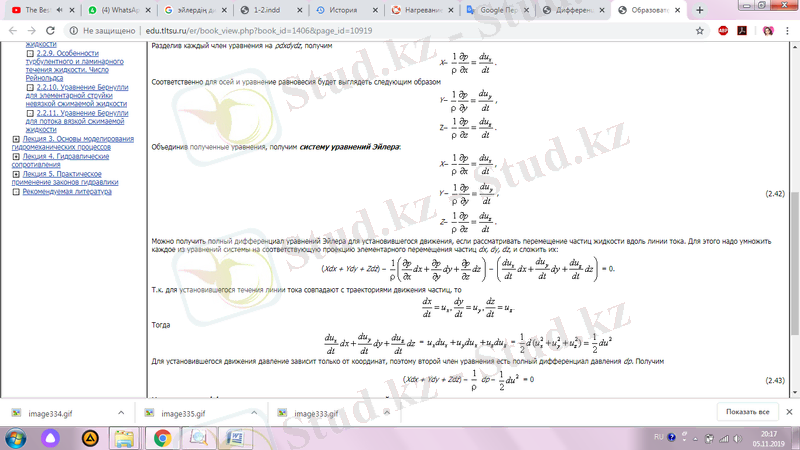Screen dimensions: 800x450
Task: Open the magnifier app in taskbar
Action: point(198,438)
